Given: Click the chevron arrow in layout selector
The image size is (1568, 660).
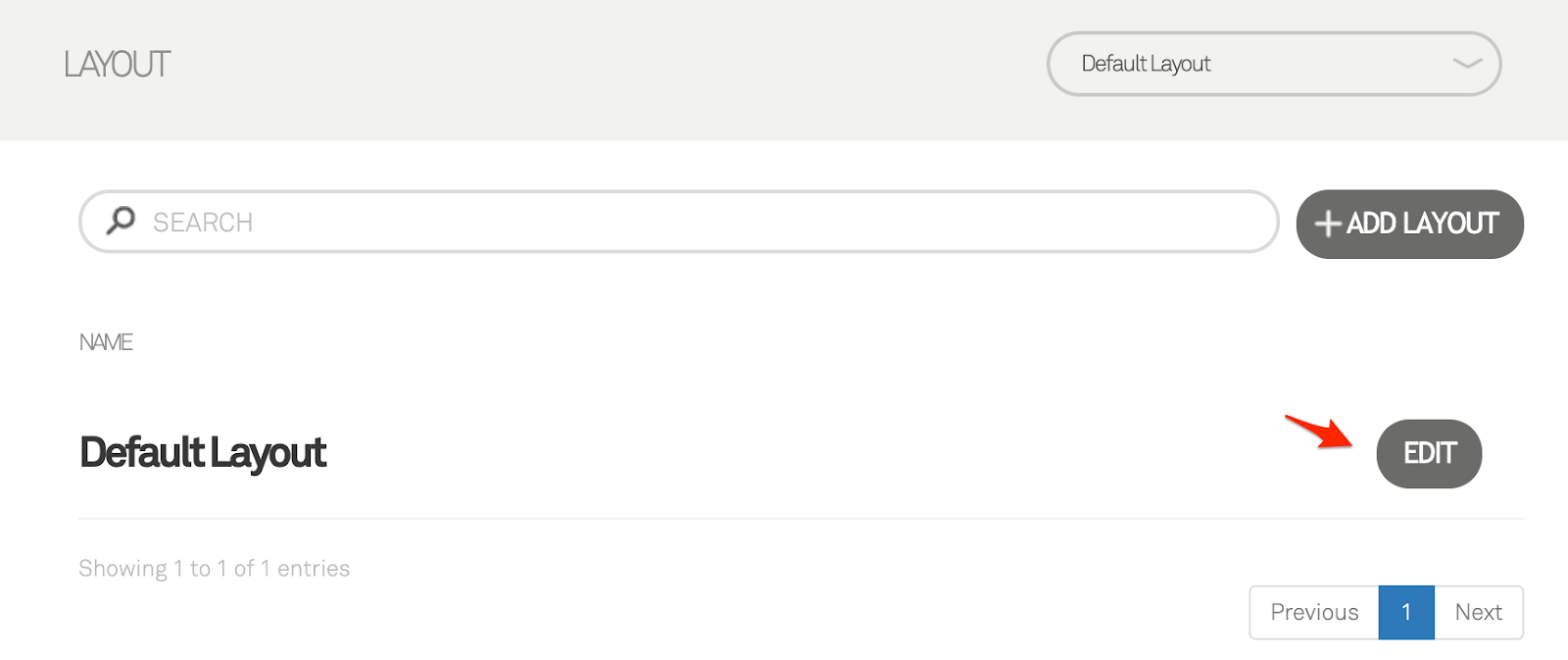Looking at the screenshot, I should [x=1467, y=64].
